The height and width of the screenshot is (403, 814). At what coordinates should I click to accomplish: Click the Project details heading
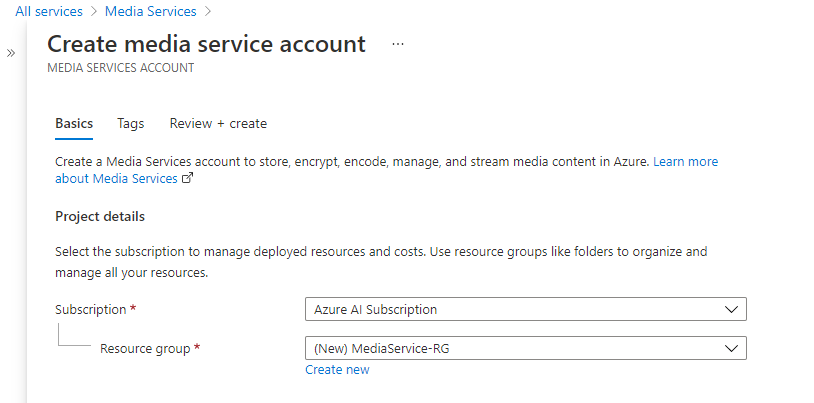coord(100,217)
